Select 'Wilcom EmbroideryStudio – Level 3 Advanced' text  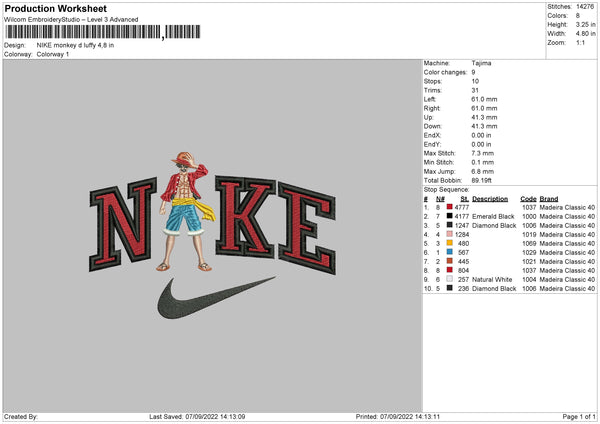coord(71,20)
